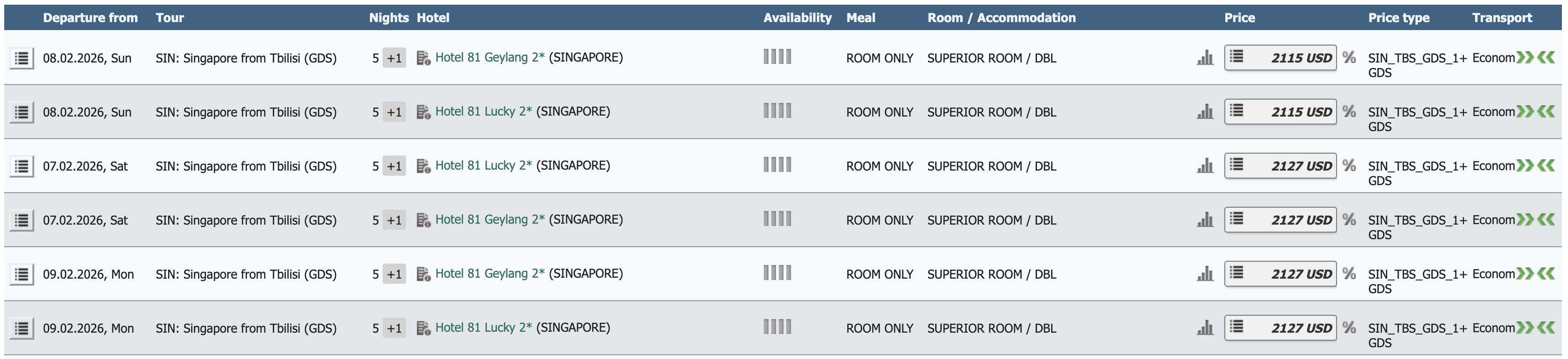Viewport: 1568px width, 359px height.
Task: Click the Hotel column header
Action: (433, 18)
